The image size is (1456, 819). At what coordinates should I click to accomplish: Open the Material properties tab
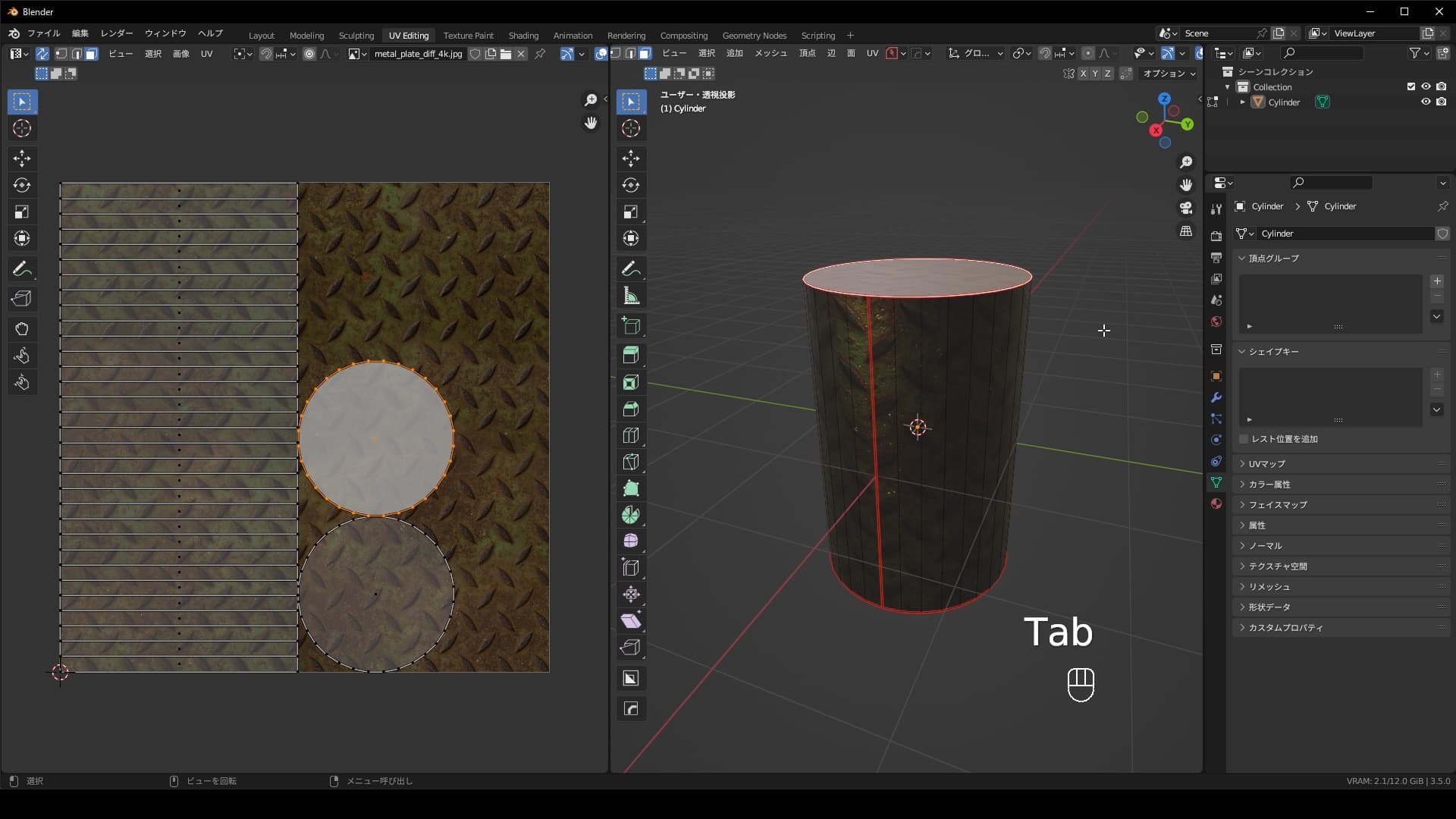pyautogui.click(x=1216, y=503)
